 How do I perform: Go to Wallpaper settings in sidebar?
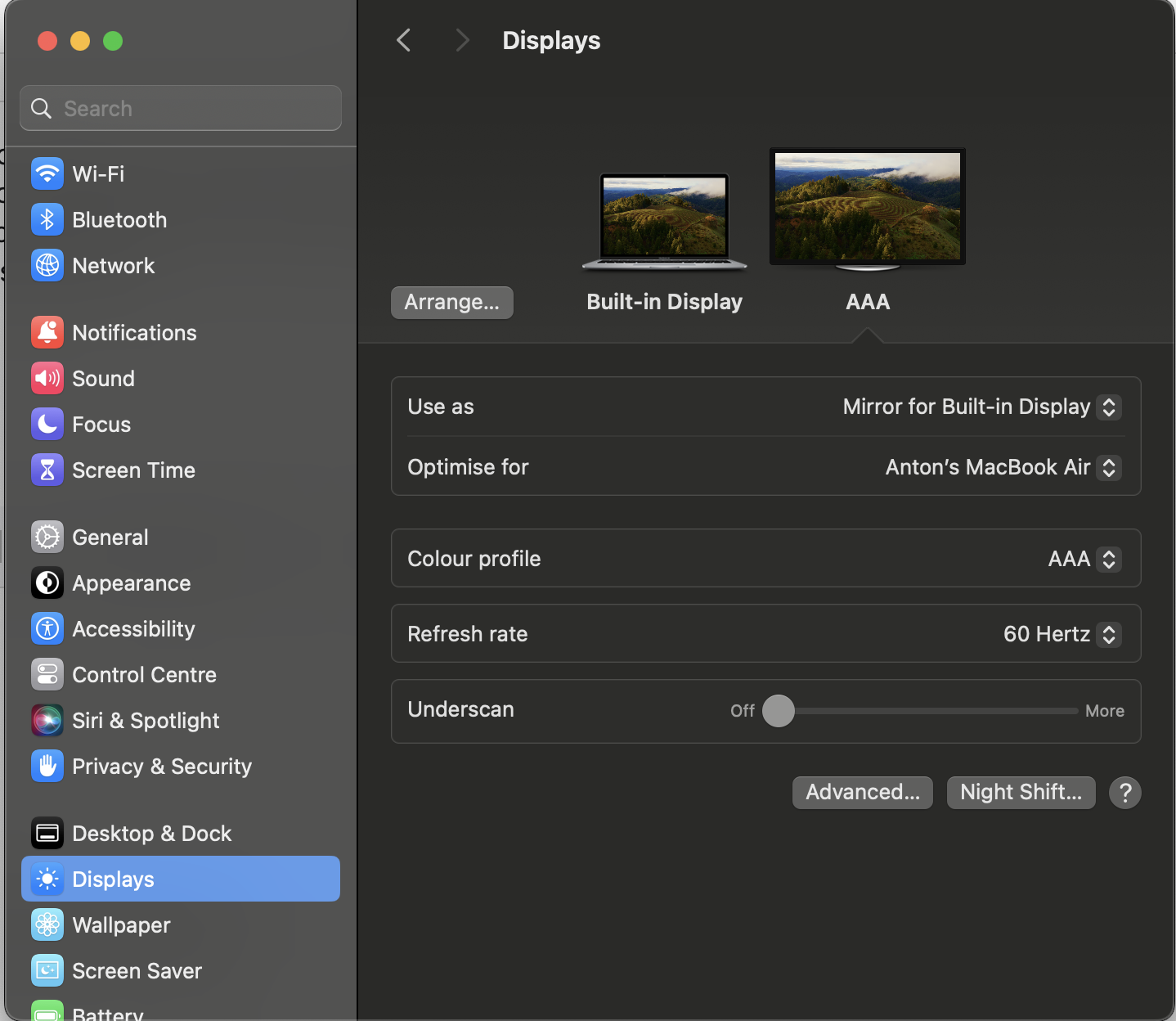coord(121,924)
